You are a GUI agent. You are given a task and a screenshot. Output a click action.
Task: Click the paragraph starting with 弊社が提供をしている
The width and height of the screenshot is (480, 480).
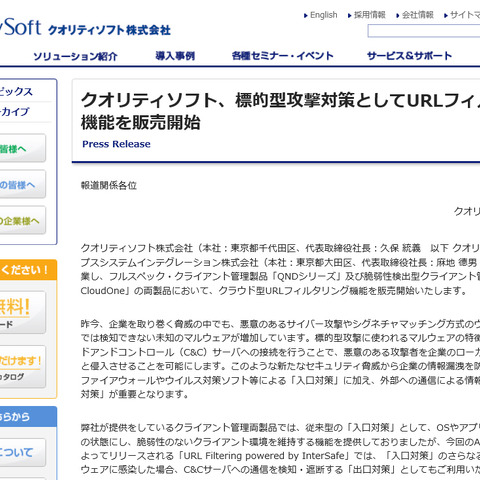click(x=280, y=448)
